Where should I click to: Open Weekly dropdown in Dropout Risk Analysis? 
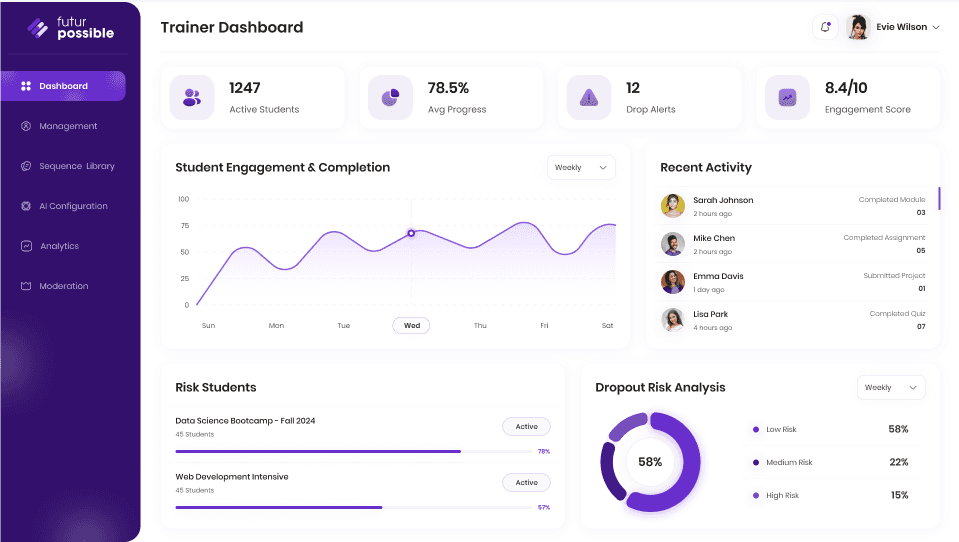(891, 388)
